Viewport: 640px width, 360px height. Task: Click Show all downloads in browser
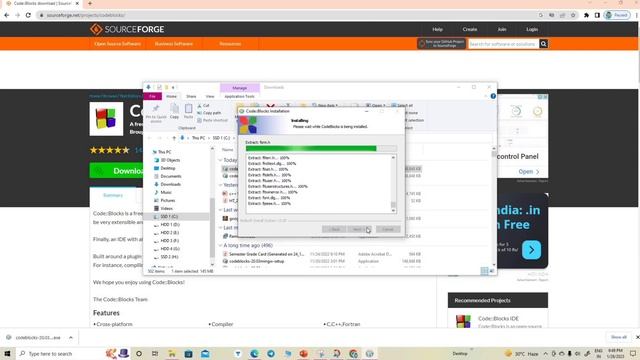[x=618, y=337]
